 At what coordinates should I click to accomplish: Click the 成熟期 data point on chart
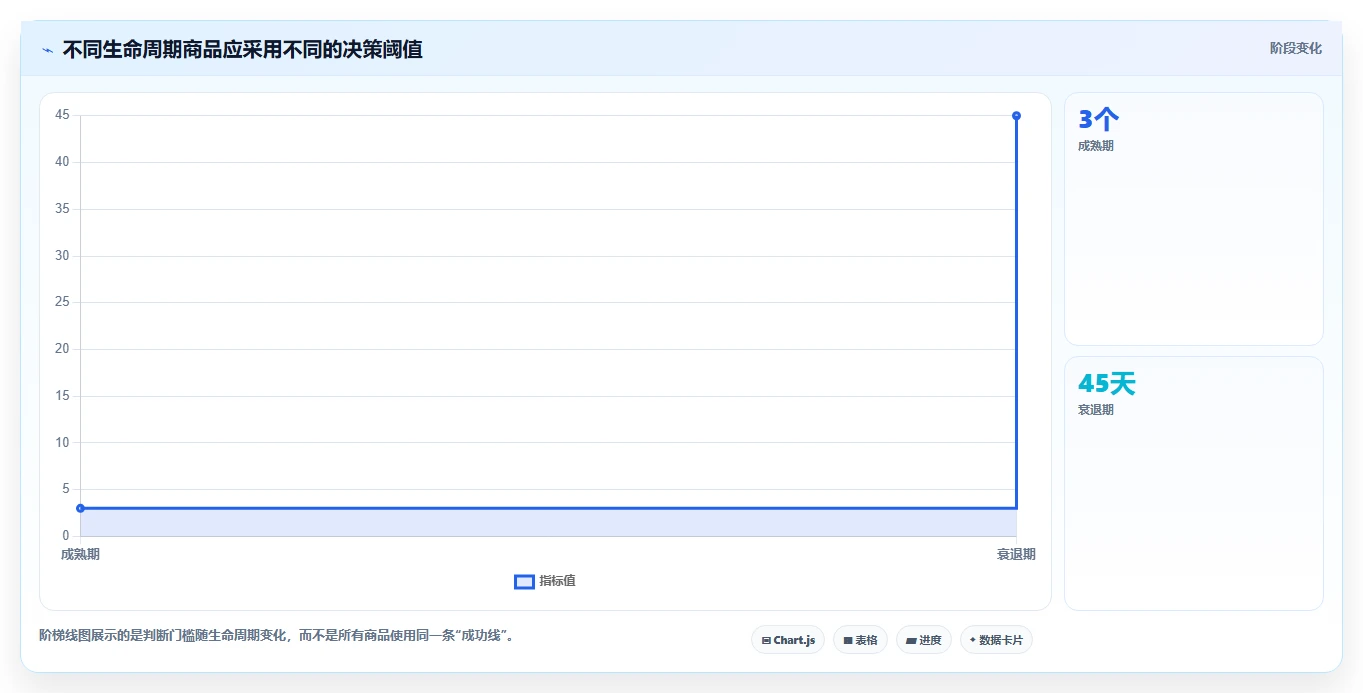80,508
